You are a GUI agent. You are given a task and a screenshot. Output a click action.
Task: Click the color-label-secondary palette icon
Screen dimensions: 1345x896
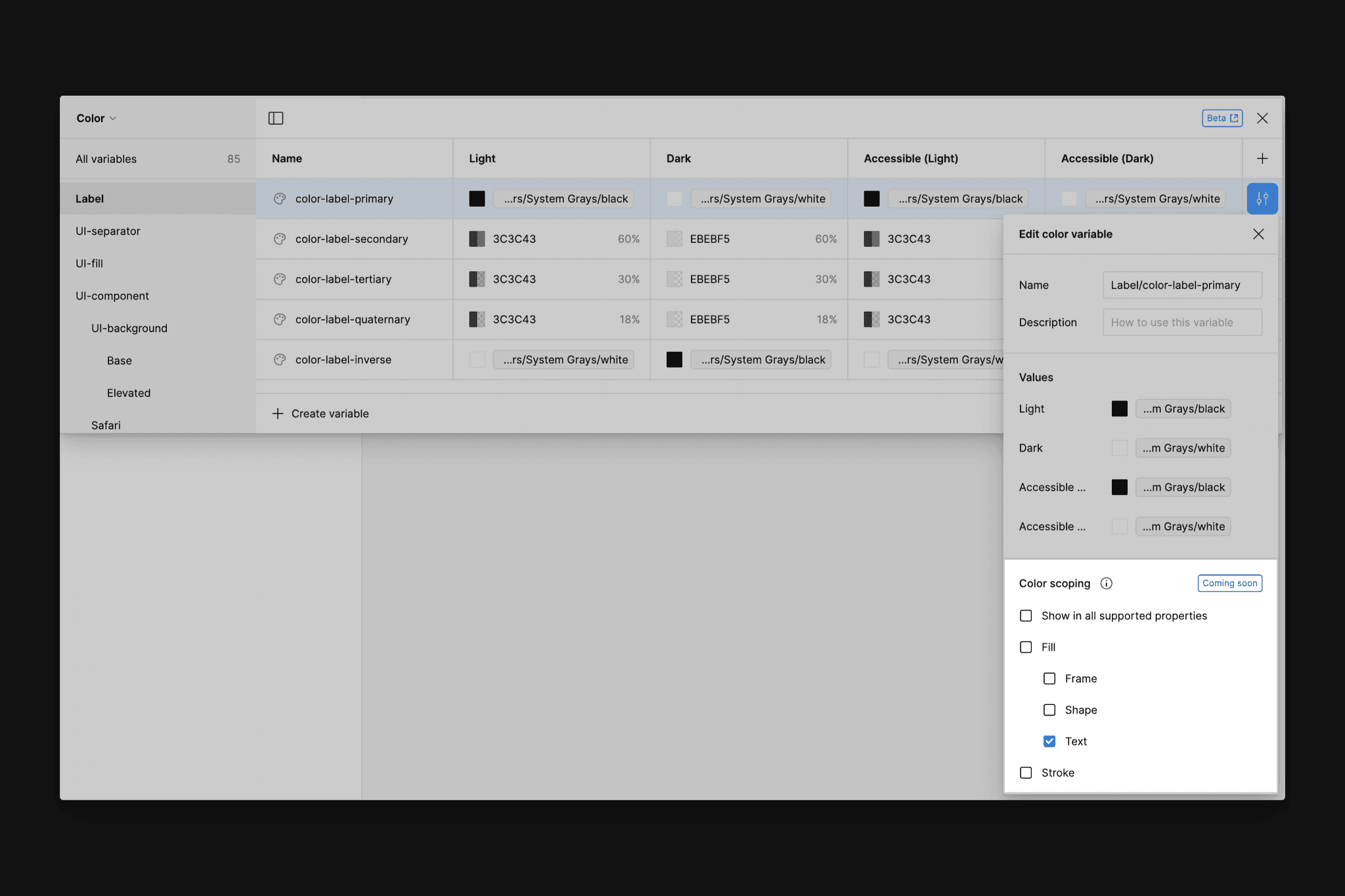point(280,239)
